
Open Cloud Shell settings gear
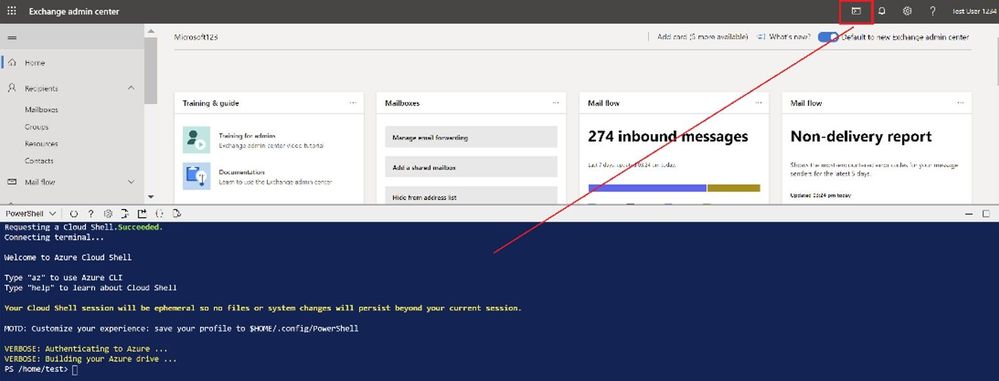[x=108, y=213]
